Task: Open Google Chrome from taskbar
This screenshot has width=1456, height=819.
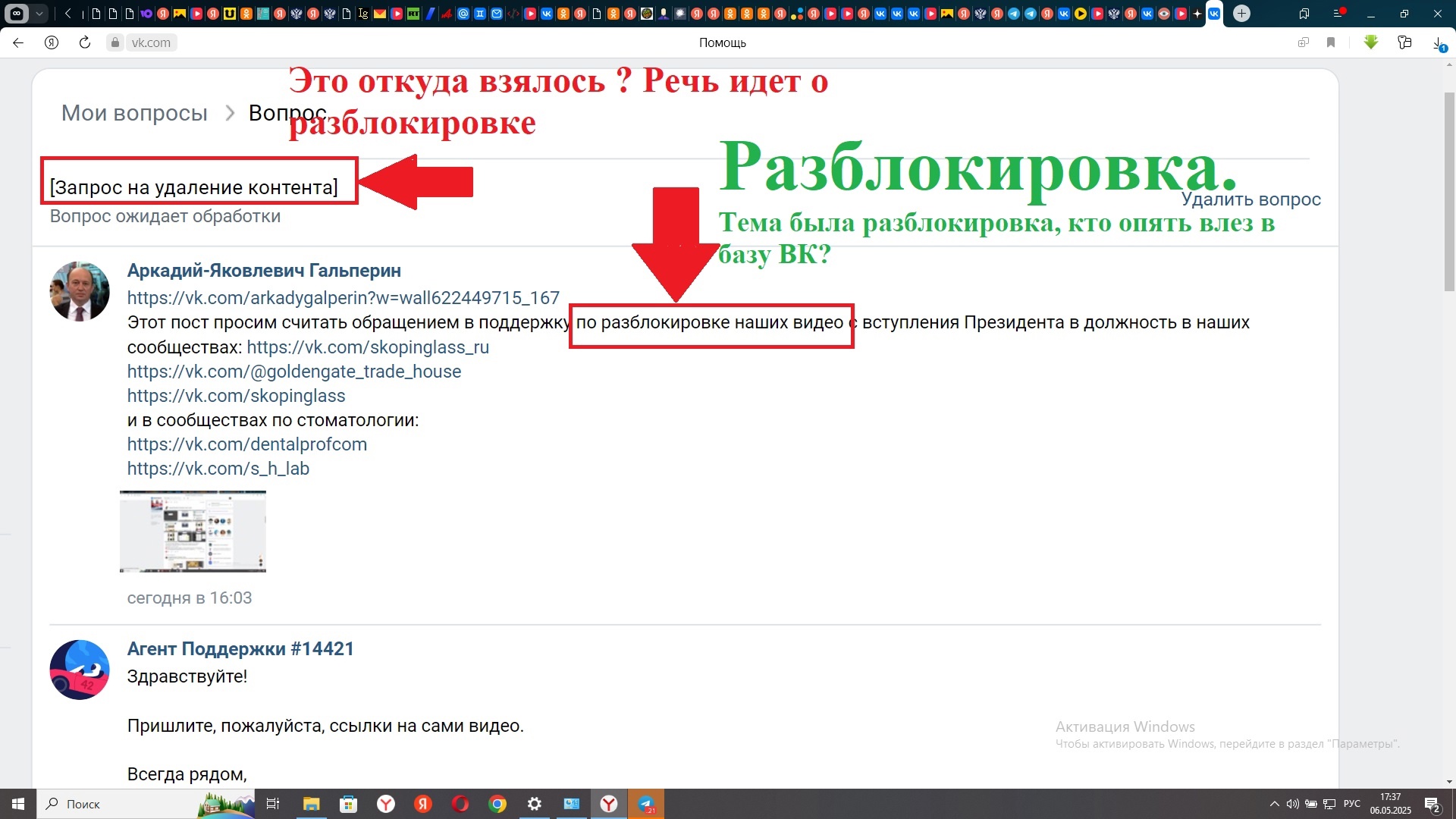Action: (x=497, y=804)
